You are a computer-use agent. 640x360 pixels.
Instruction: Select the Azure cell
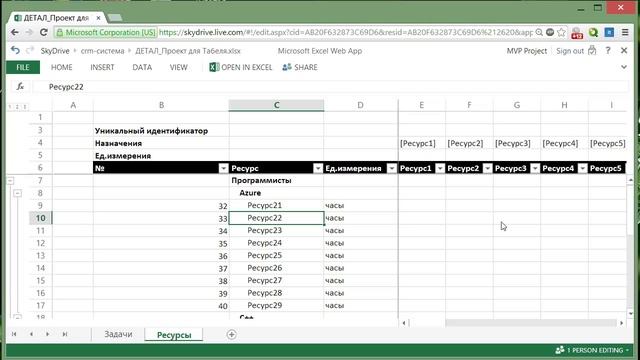(x=276, y=193)
